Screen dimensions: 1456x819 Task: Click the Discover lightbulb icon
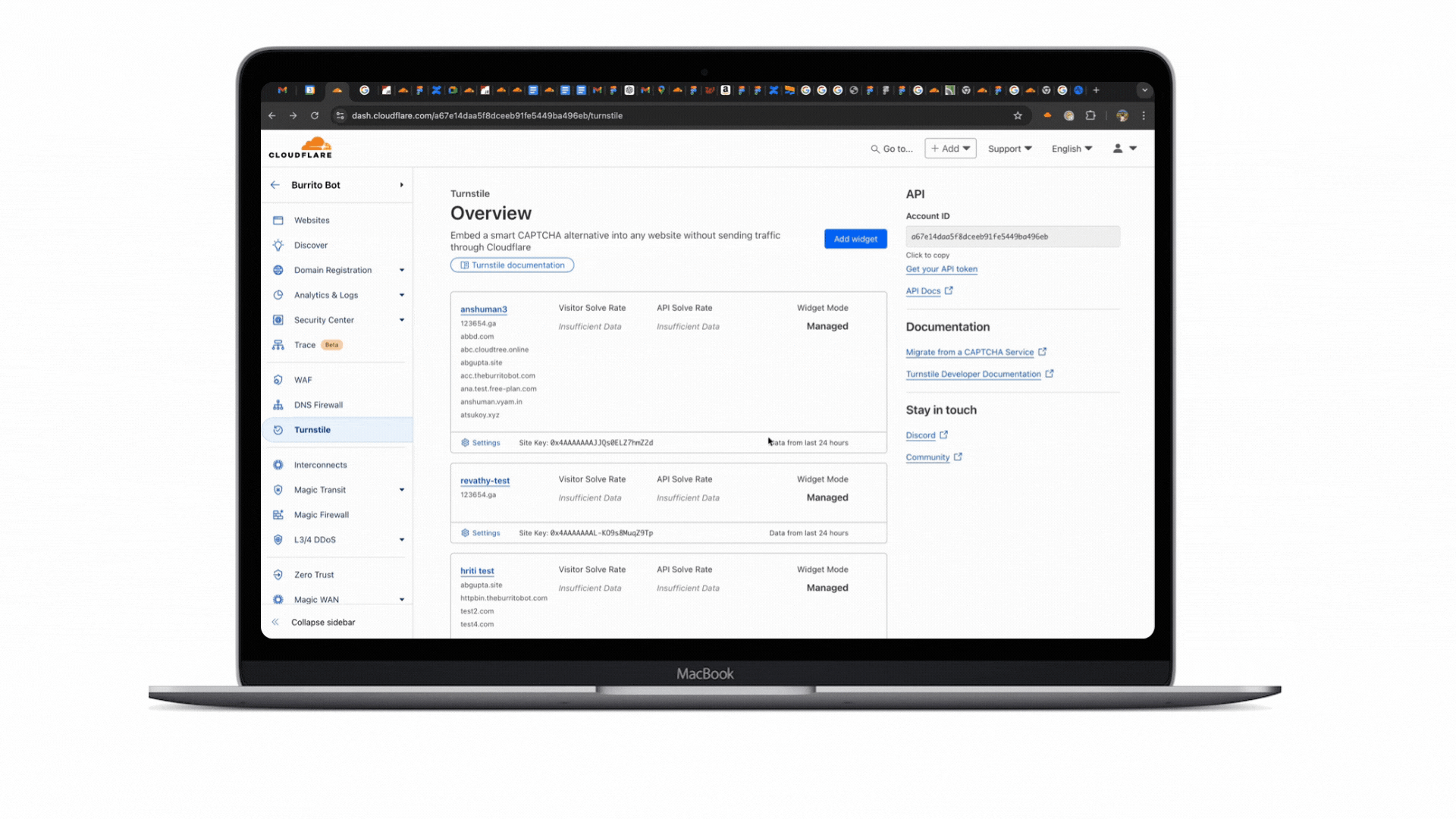(x=278, y=245)
